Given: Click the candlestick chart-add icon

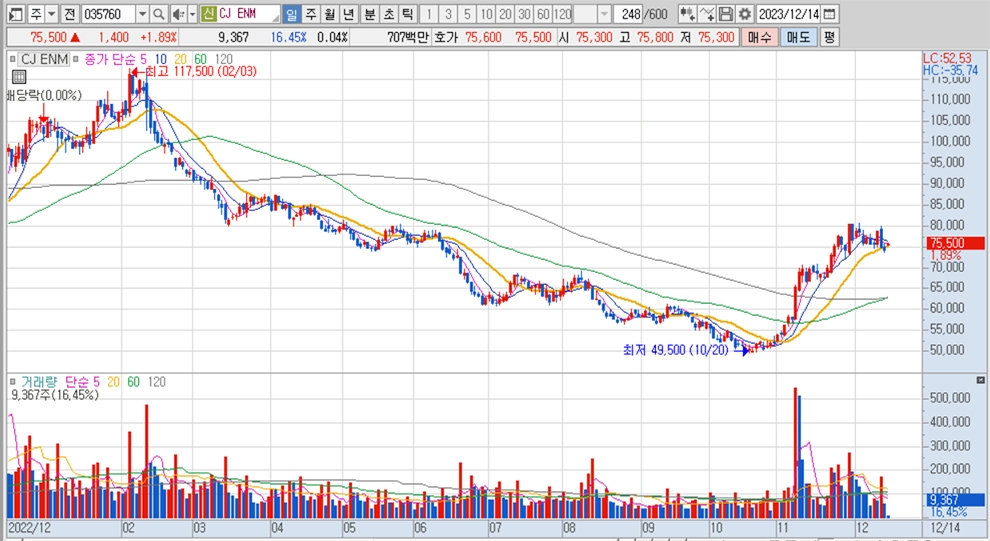Looking at the screenshot, I should click(x=687, y=14).
